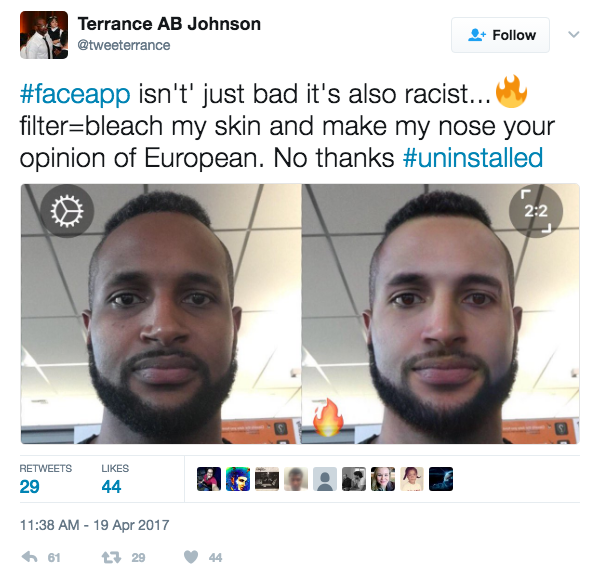
Task: Open the gear settings icon on the photo
Action: [x=67, y=211]
